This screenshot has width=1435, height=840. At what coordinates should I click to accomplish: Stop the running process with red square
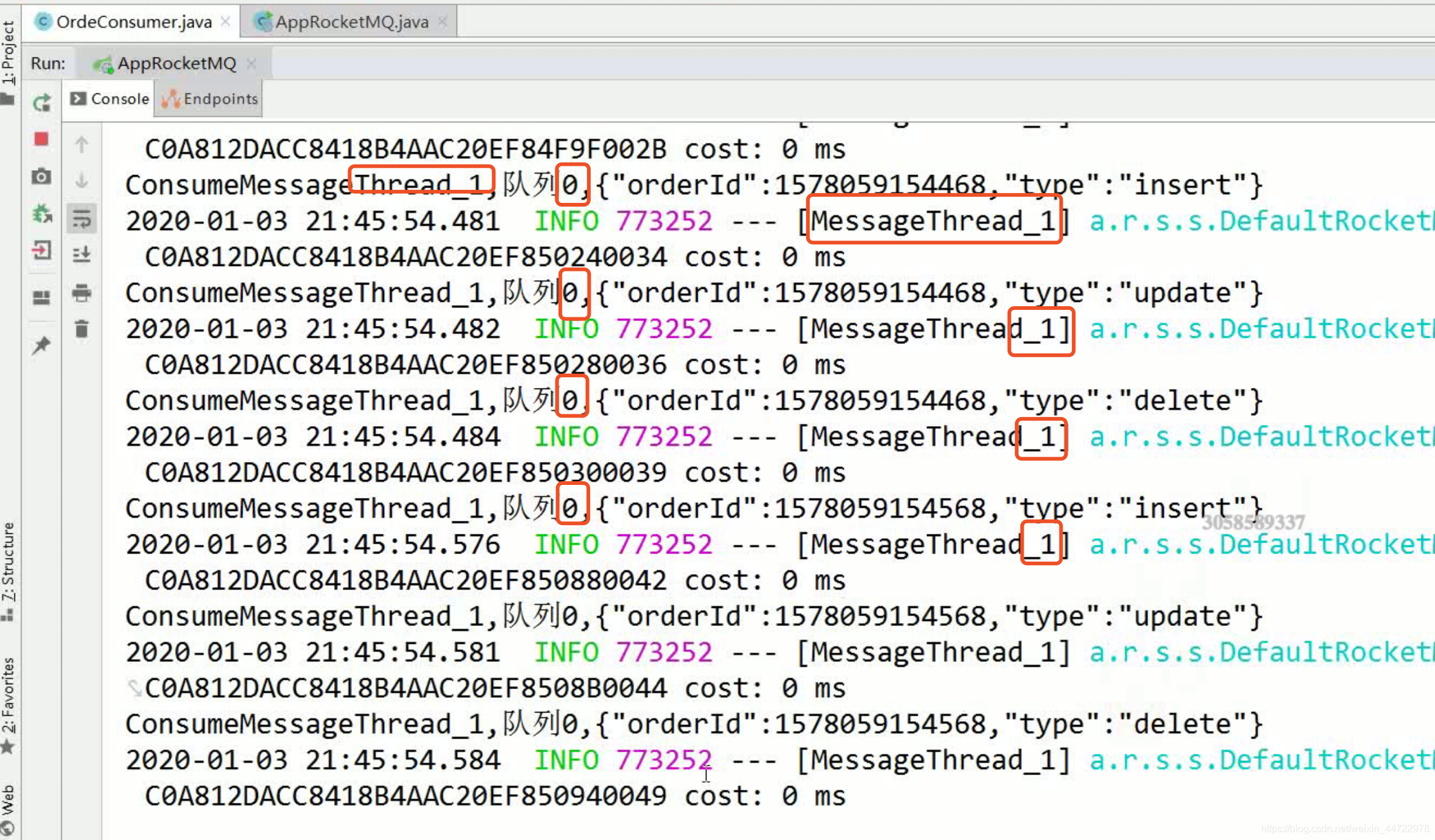tap(41, 139)
